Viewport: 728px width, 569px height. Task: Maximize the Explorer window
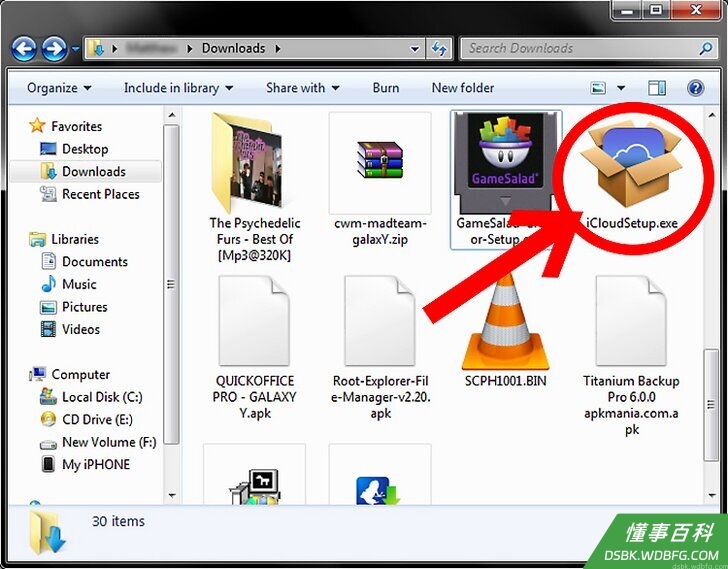pos(656,10)
